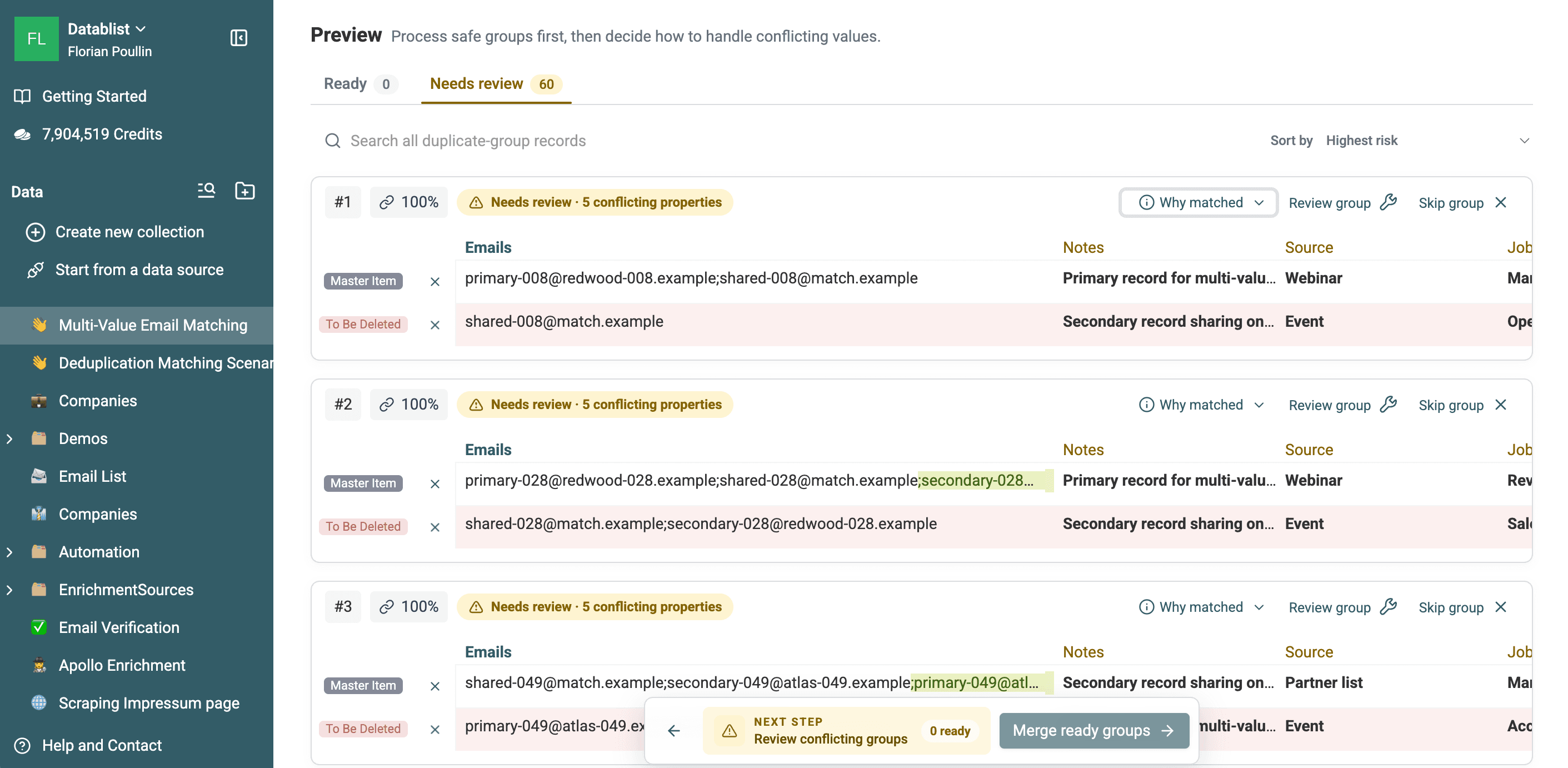Image resolution: width=1568 pixels, height=768 pixels.
Task: Click the search collections icon in Data header
Action: coord(206,191)
